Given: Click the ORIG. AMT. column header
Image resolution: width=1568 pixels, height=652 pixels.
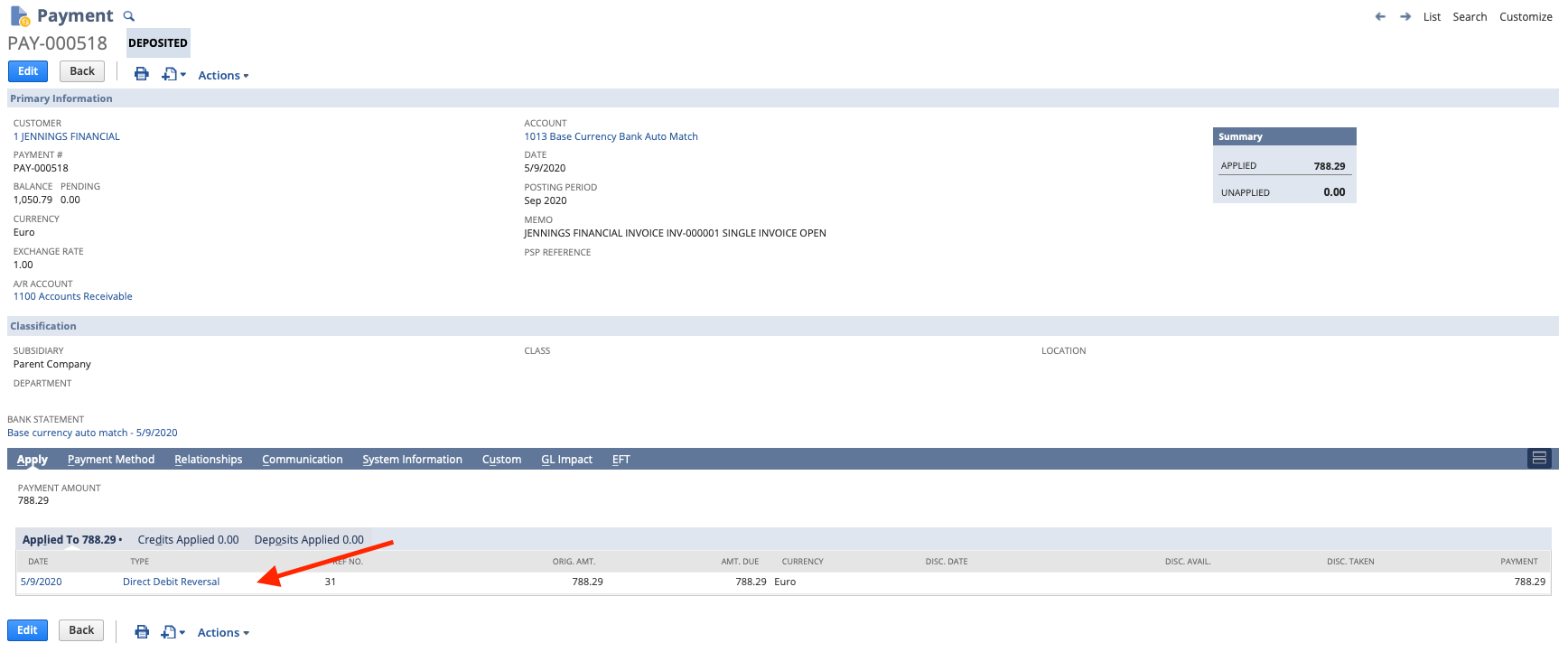Looking at the screenshot, I should pos(574,562).
